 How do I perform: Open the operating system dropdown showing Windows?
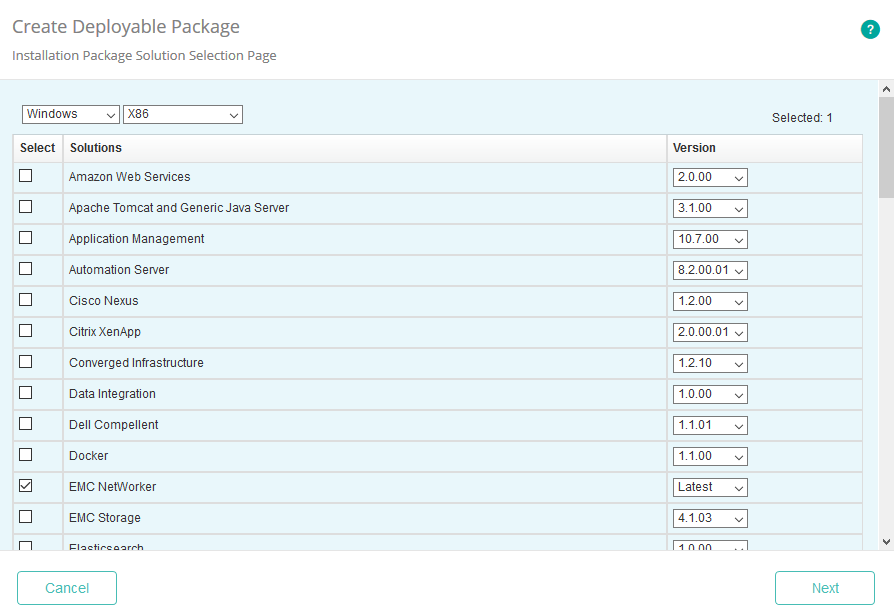pos(70,114)
